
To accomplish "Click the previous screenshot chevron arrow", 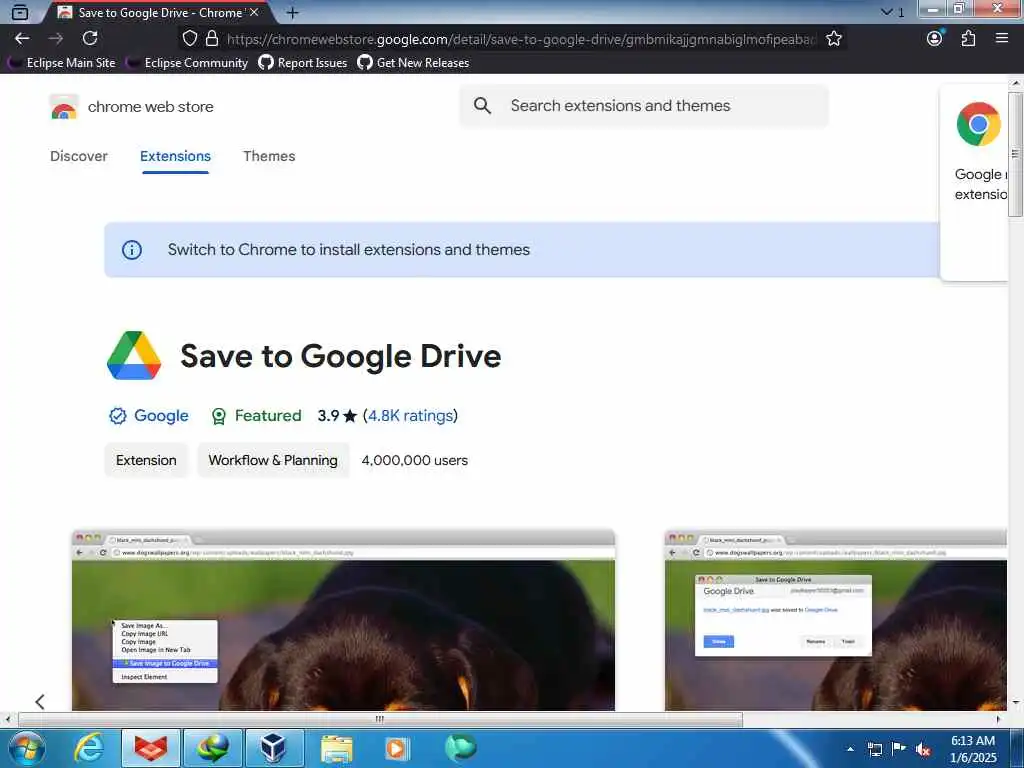I will (x=40, y=701).
